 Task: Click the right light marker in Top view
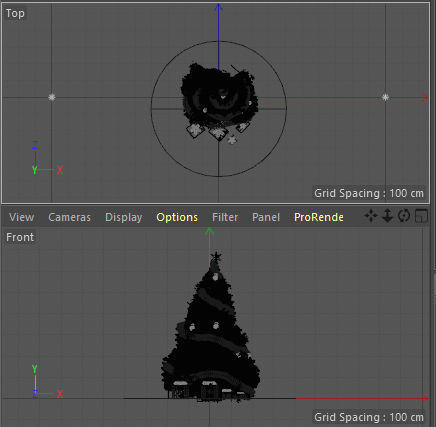385,97
